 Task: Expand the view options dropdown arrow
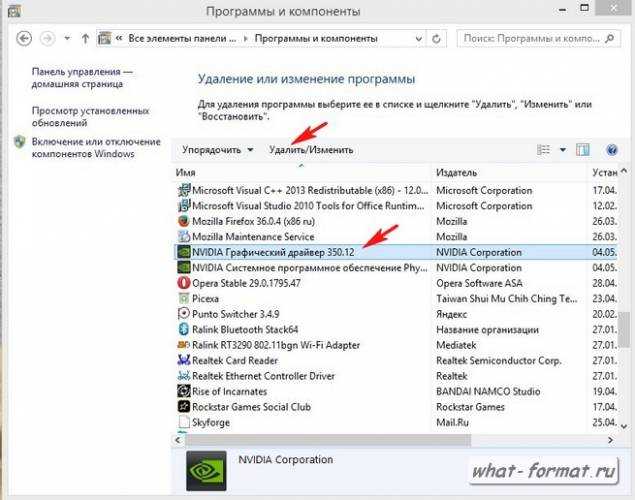(x=563, y=150)
